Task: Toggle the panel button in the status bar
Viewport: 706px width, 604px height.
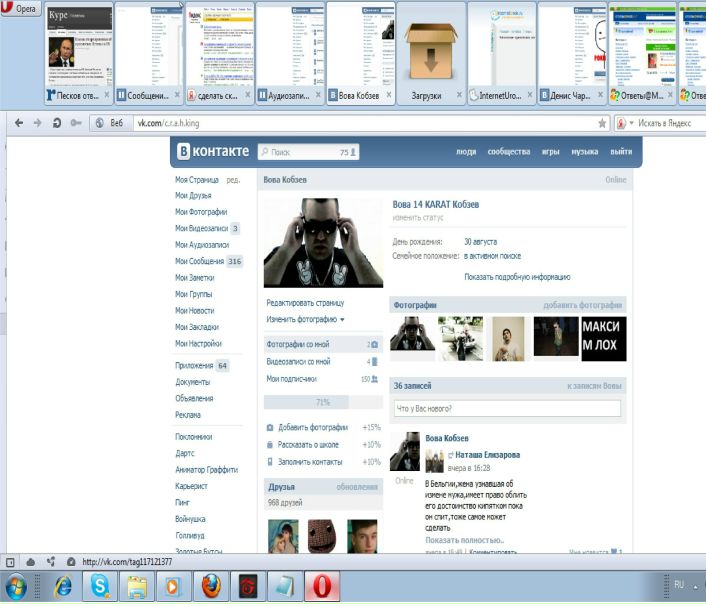Action: pos(10,561)
